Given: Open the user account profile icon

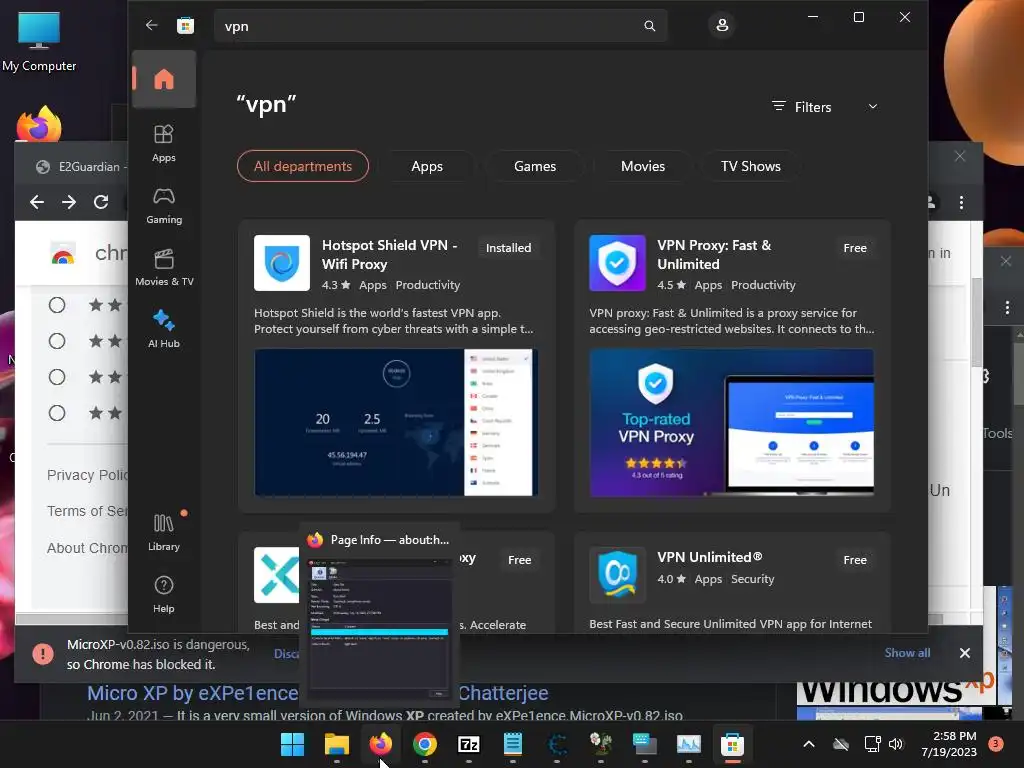Looking at the screenshot, I should (722, 25).
